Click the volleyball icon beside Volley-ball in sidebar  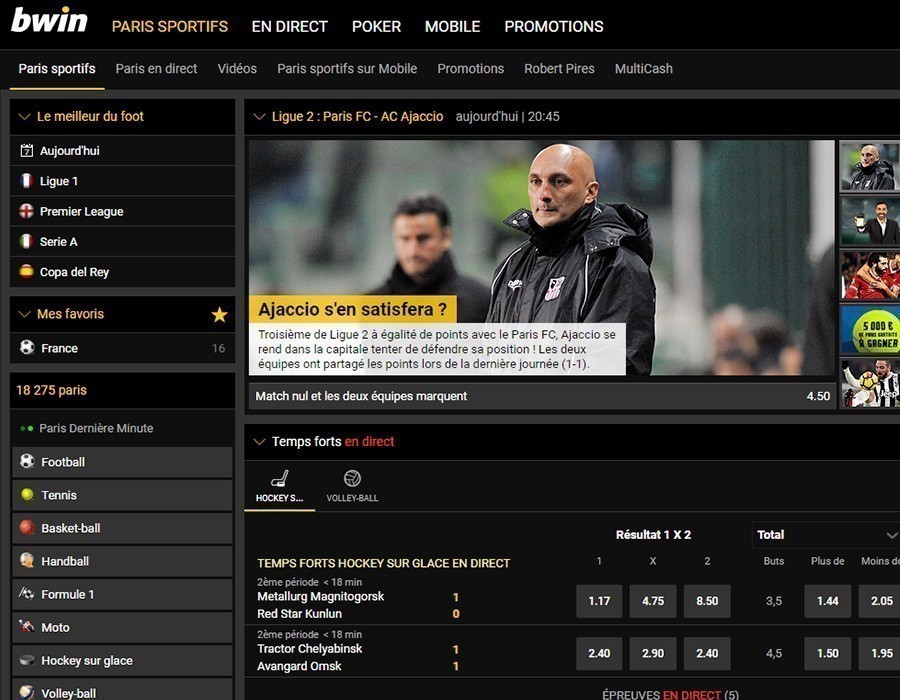coord(27,692)
